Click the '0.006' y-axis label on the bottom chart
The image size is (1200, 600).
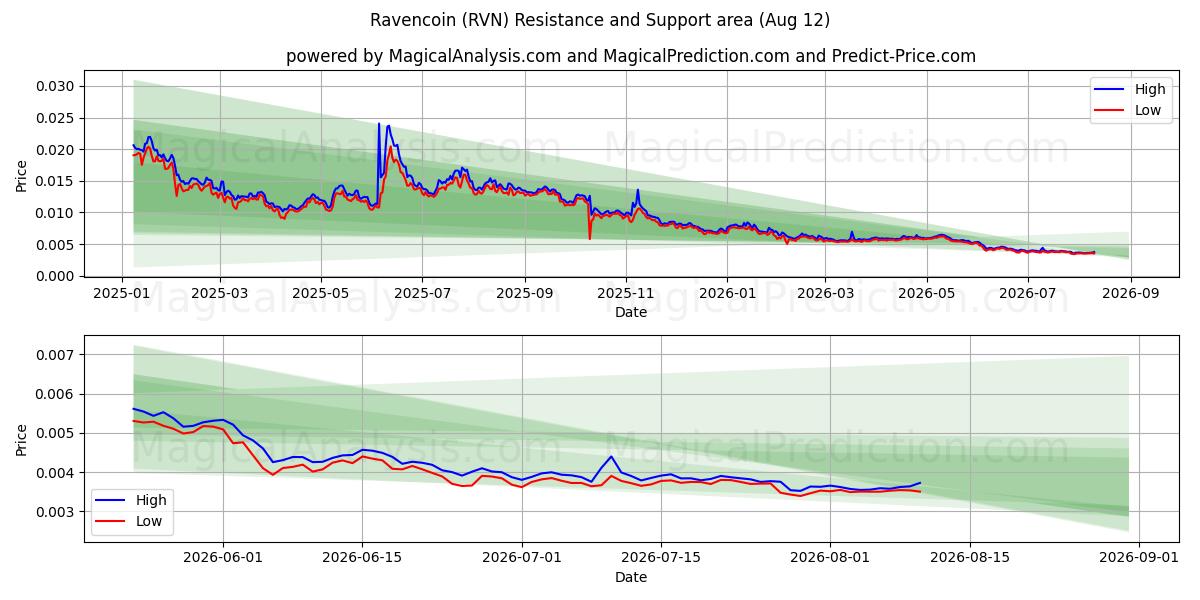(56, 394)
